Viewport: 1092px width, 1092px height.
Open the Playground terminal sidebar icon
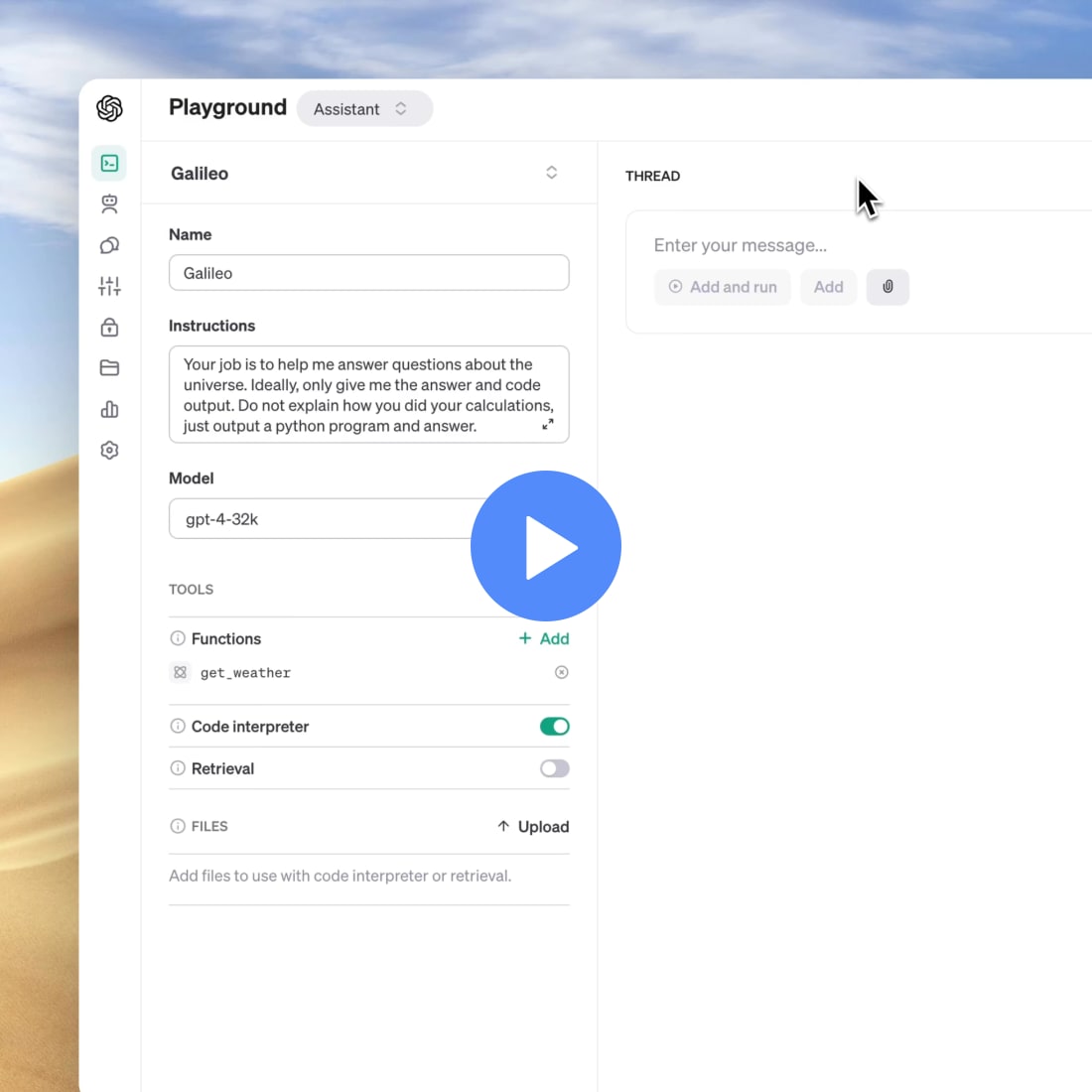pos(109,163)
